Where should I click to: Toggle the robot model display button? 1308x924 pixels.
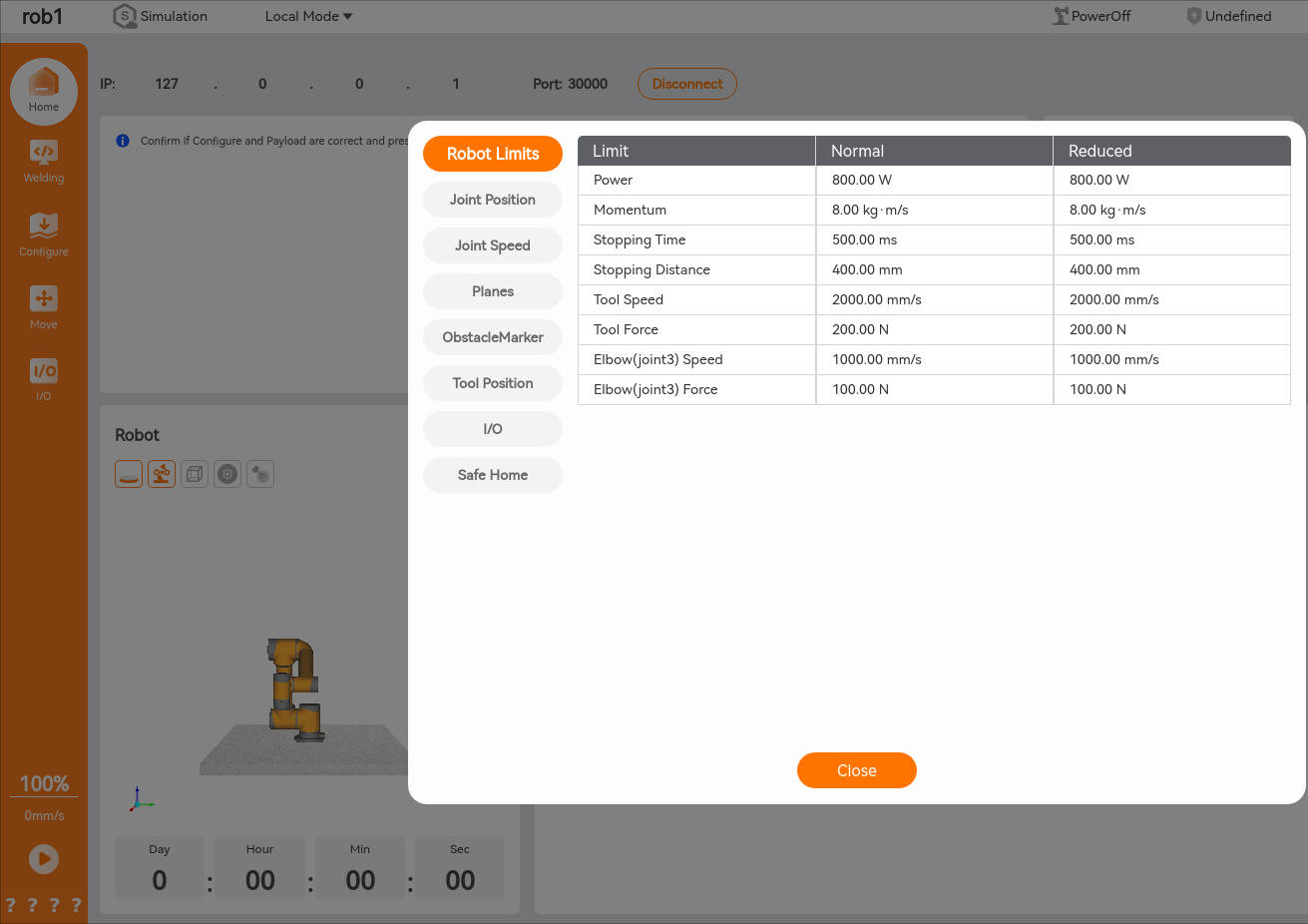click(162, 475)
